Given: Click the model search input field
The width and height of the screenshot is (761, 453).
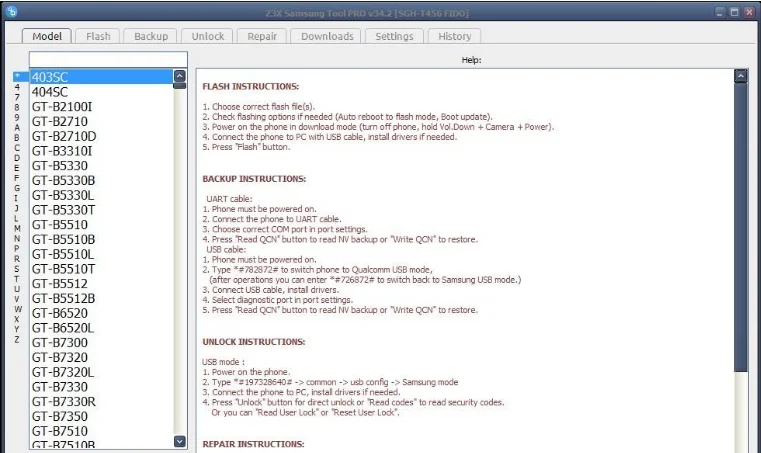Looking at the screenshot, I should [x=108, y=59].
